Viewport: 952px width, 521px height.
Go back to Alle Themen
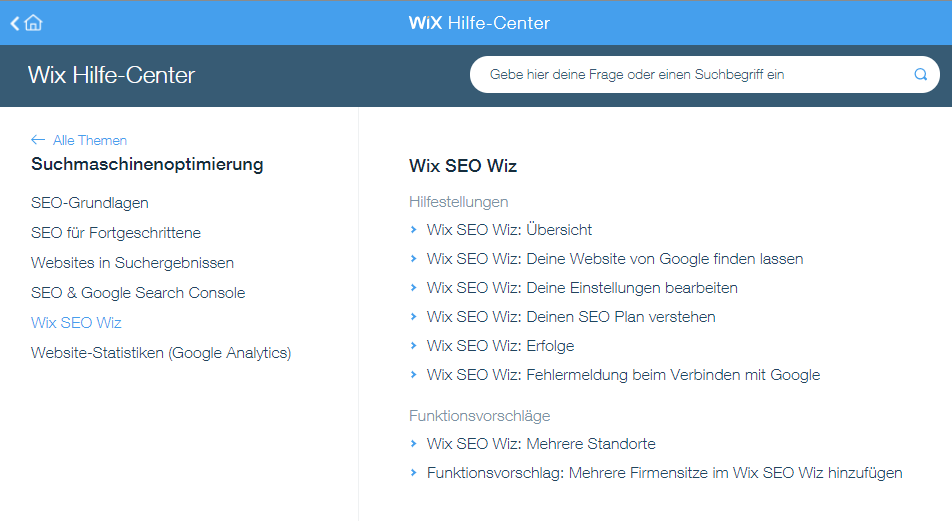pos(89,140)
